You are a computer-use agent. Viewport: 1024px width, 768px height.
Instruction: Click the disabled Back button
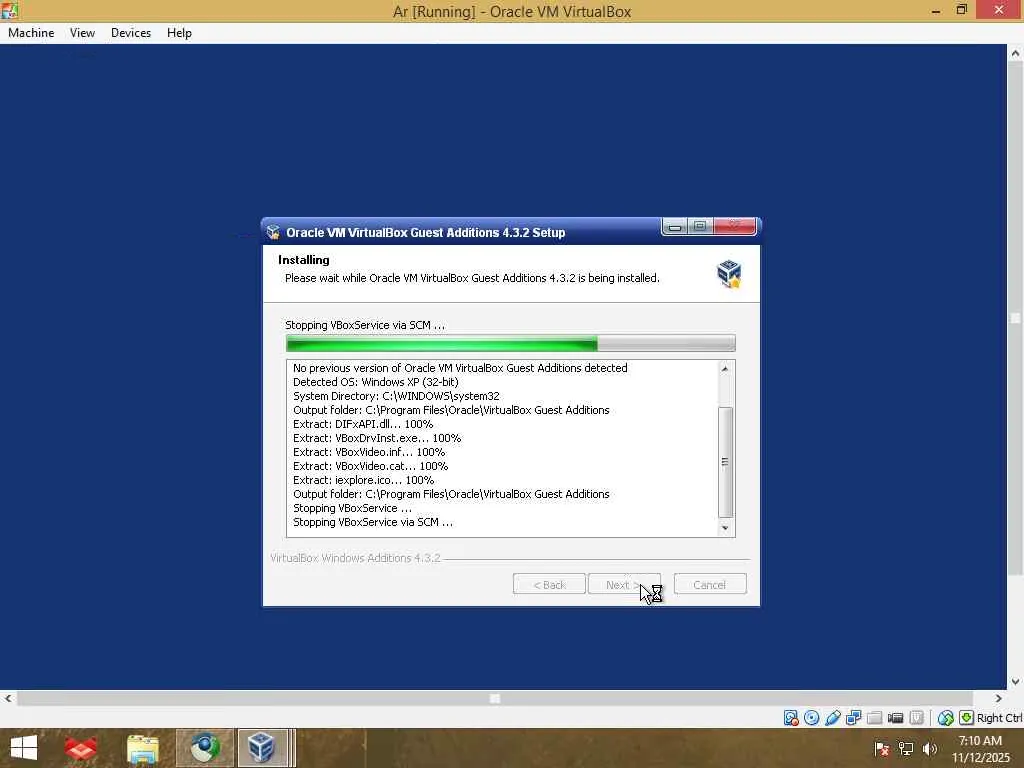(x=549, y=584)
